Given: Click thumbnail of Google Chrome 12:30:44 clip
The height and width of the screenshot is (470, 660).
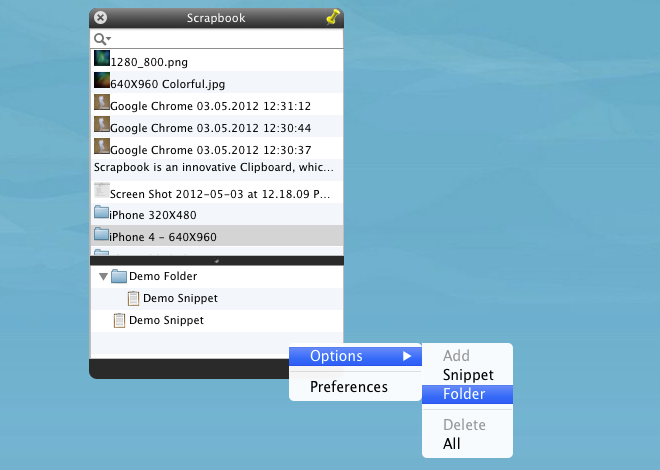Looking at the screenshot, I should [102, 124].
